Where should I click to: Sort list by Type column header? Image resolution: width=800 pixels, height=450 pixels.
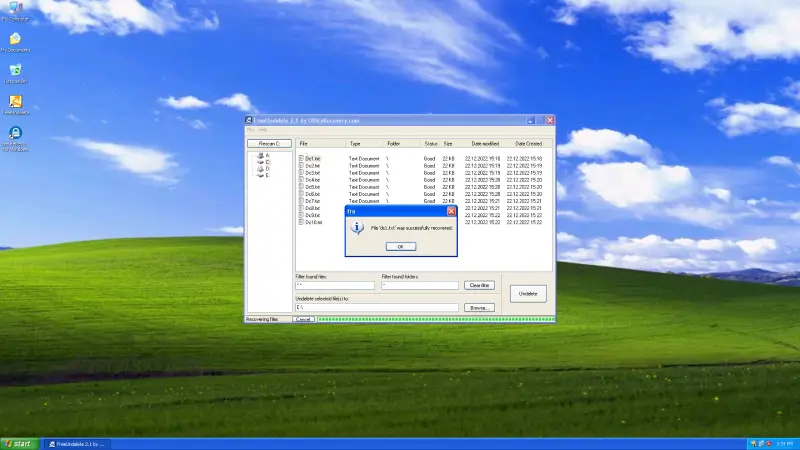(x=364, y=144)
